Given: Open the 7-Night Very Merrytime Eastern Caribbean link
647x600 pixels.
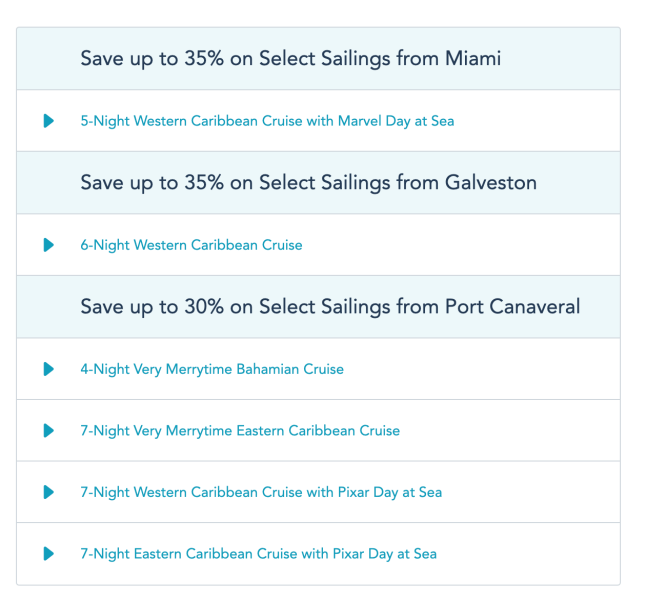Looking at the screenshot, I should (240, 431).
